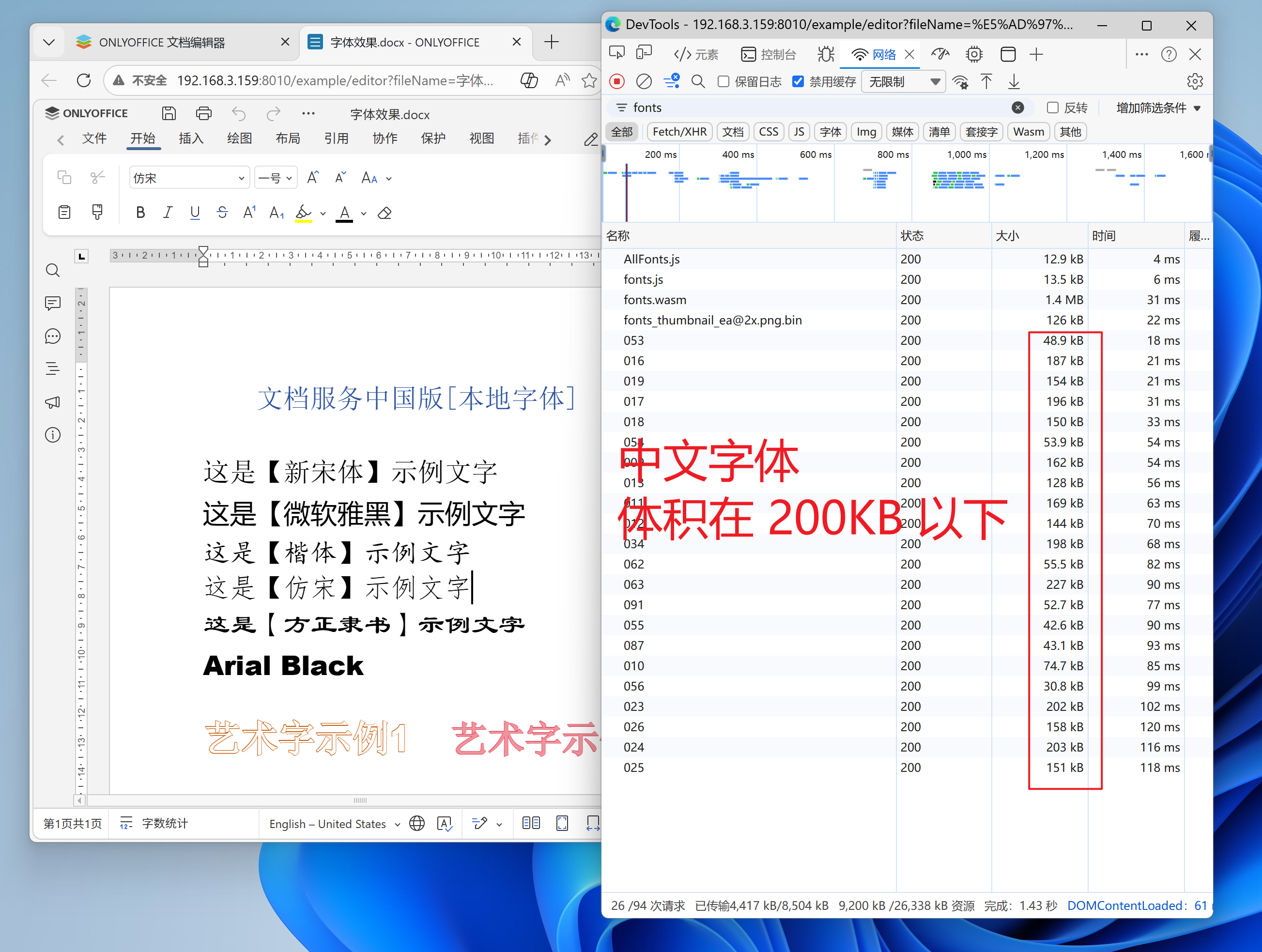The height and width of the screenshot is (952, 1262).
Task: Open the Chat panel in the sidebar
Action: pyautogui.click(x=52, y=336)
